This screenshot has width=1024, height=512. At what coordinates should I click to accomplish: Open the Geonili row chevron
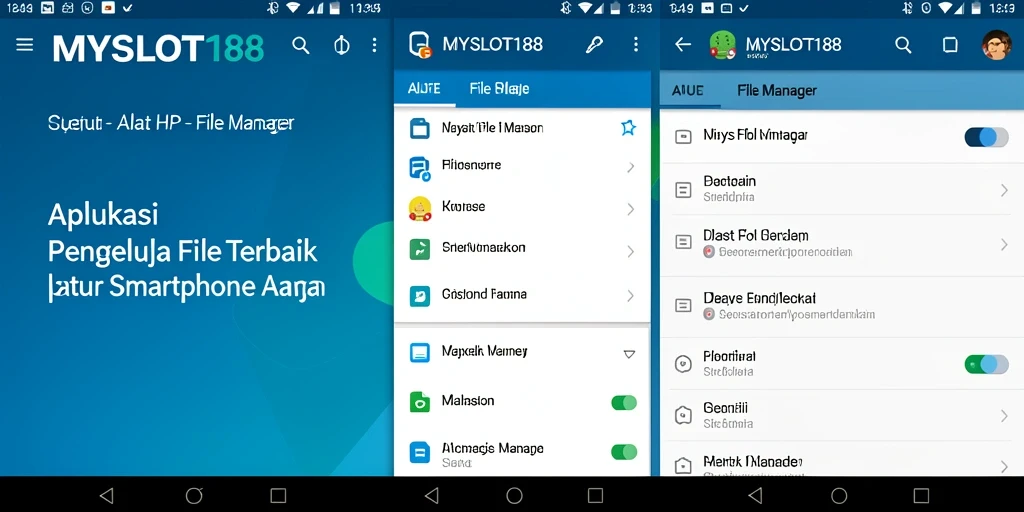click(1004, 416)
